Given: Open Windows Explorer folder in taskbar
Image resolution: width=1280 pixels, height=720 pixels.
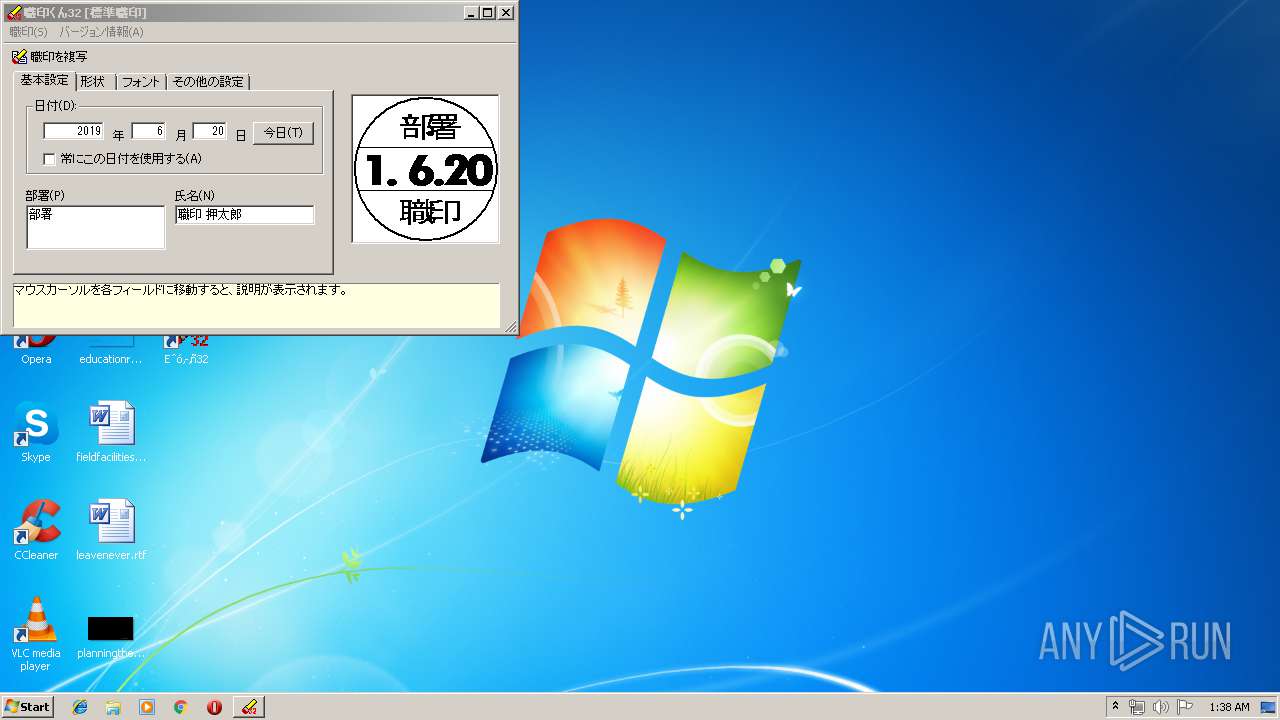Looking at the screenshot, I should coord(113,707).
